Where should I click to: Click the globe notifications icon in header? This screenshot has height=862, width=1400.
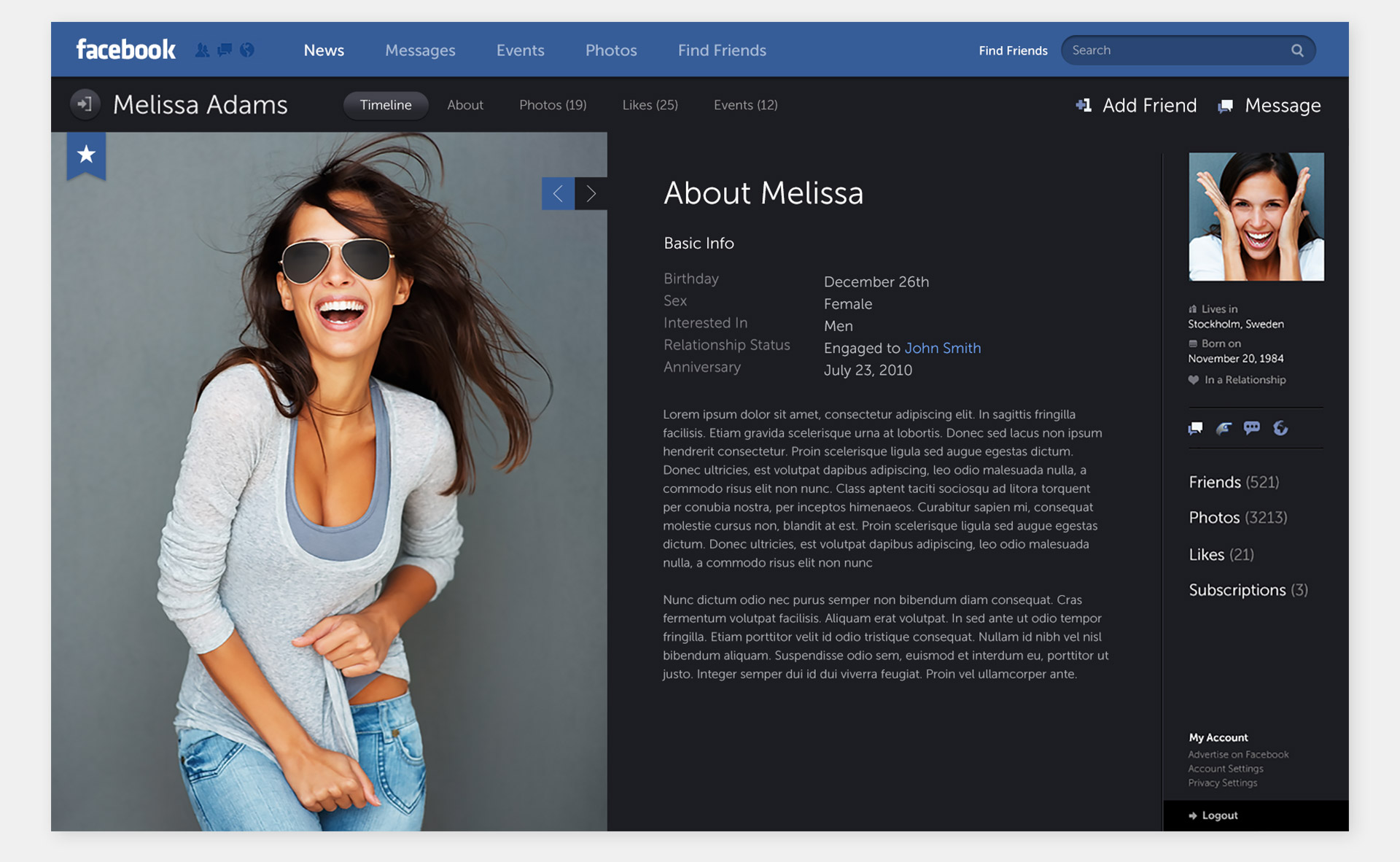[x=247, y=50]
